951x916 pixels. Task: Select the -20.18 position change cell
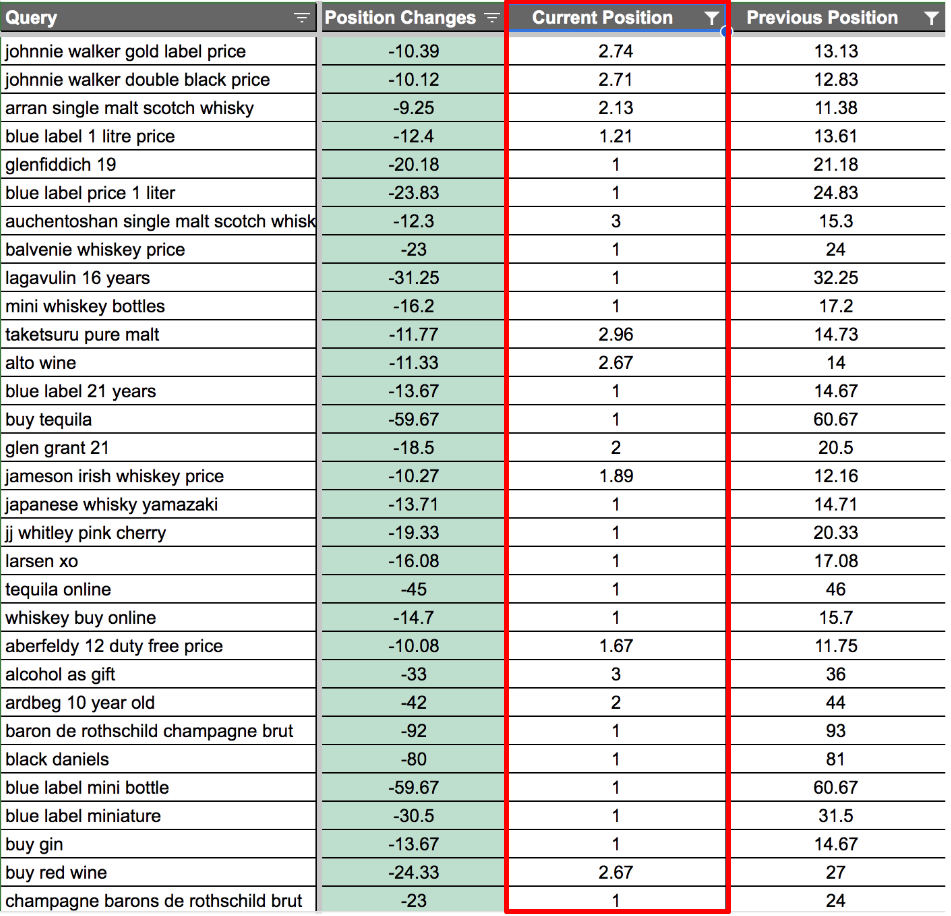413,164
